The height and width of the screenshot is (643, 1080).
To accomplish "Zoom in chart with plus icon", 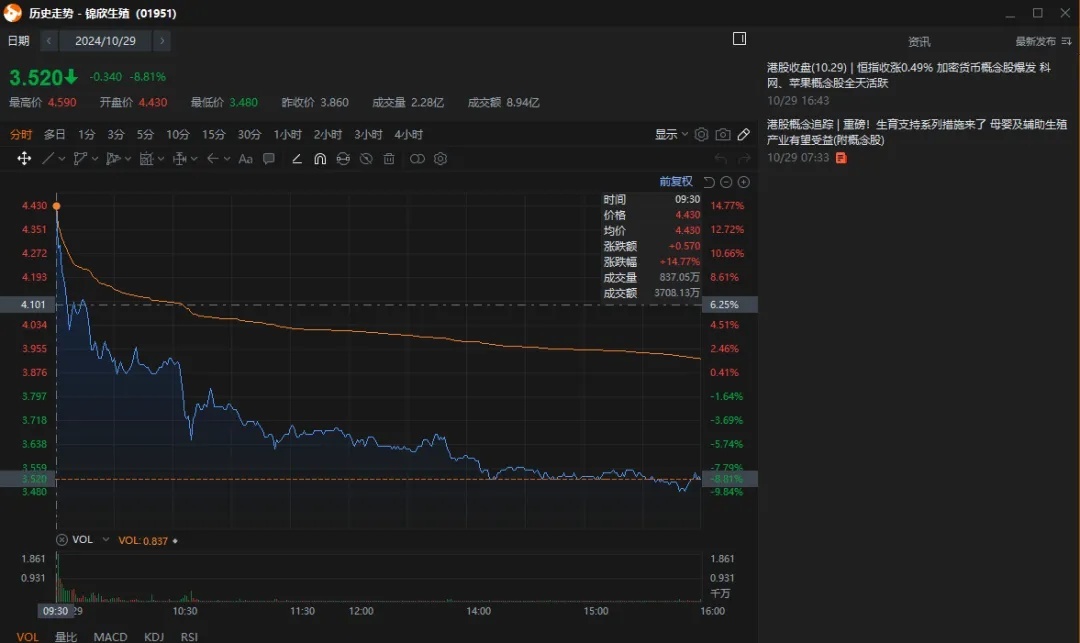I will (x=743, y=182).
